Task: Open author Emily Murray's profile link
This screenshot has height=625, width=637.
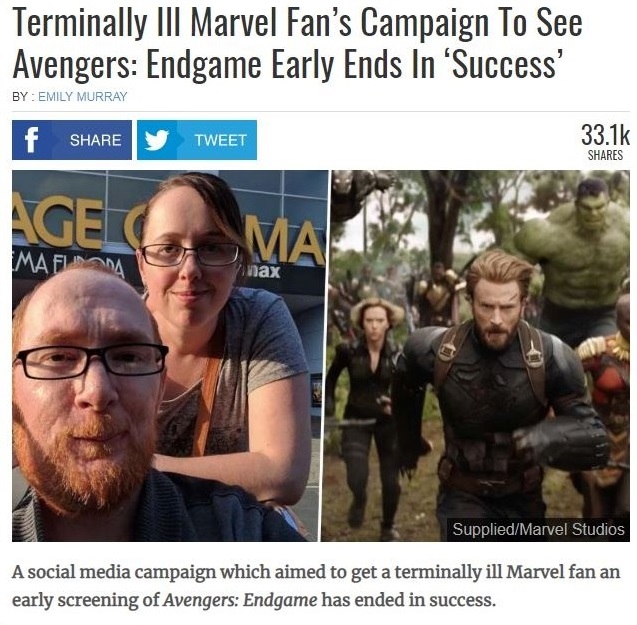Action: pos(82,97)
